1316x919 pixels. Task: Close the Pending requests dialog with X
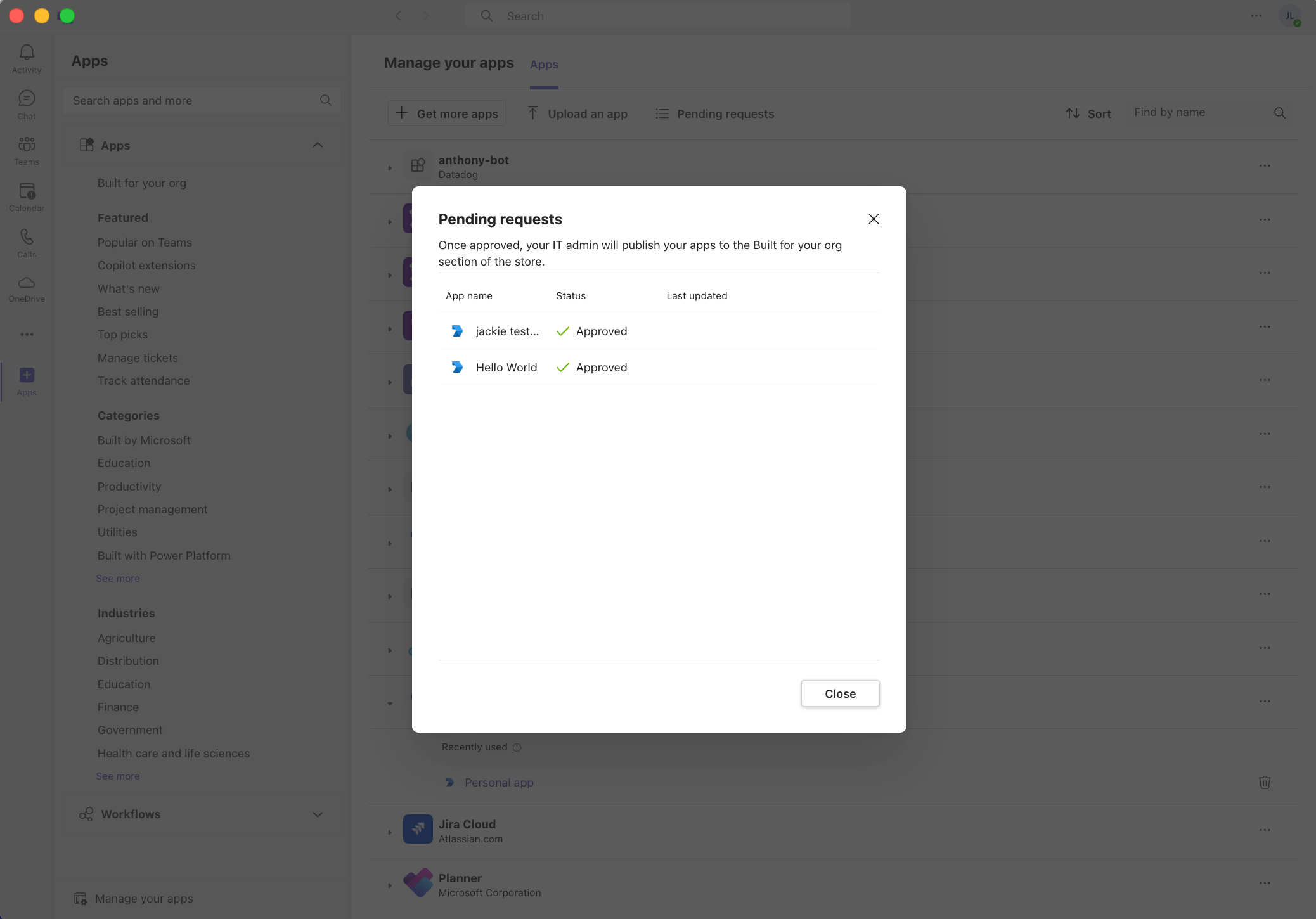pyautogui.click(x=874, y=219)
